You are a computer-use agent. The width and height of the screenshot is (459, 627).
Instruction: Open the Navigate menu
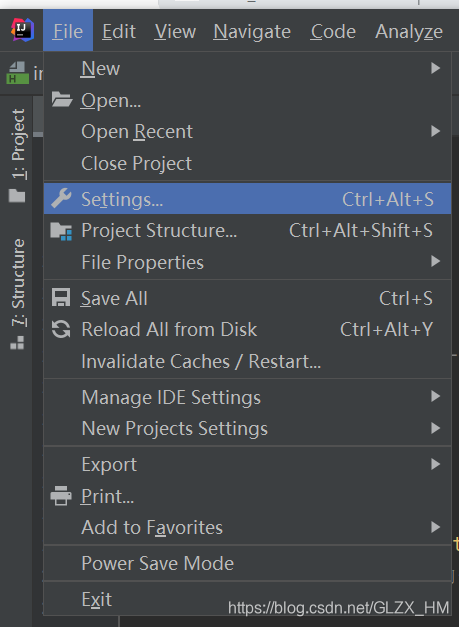click(252, 31)
